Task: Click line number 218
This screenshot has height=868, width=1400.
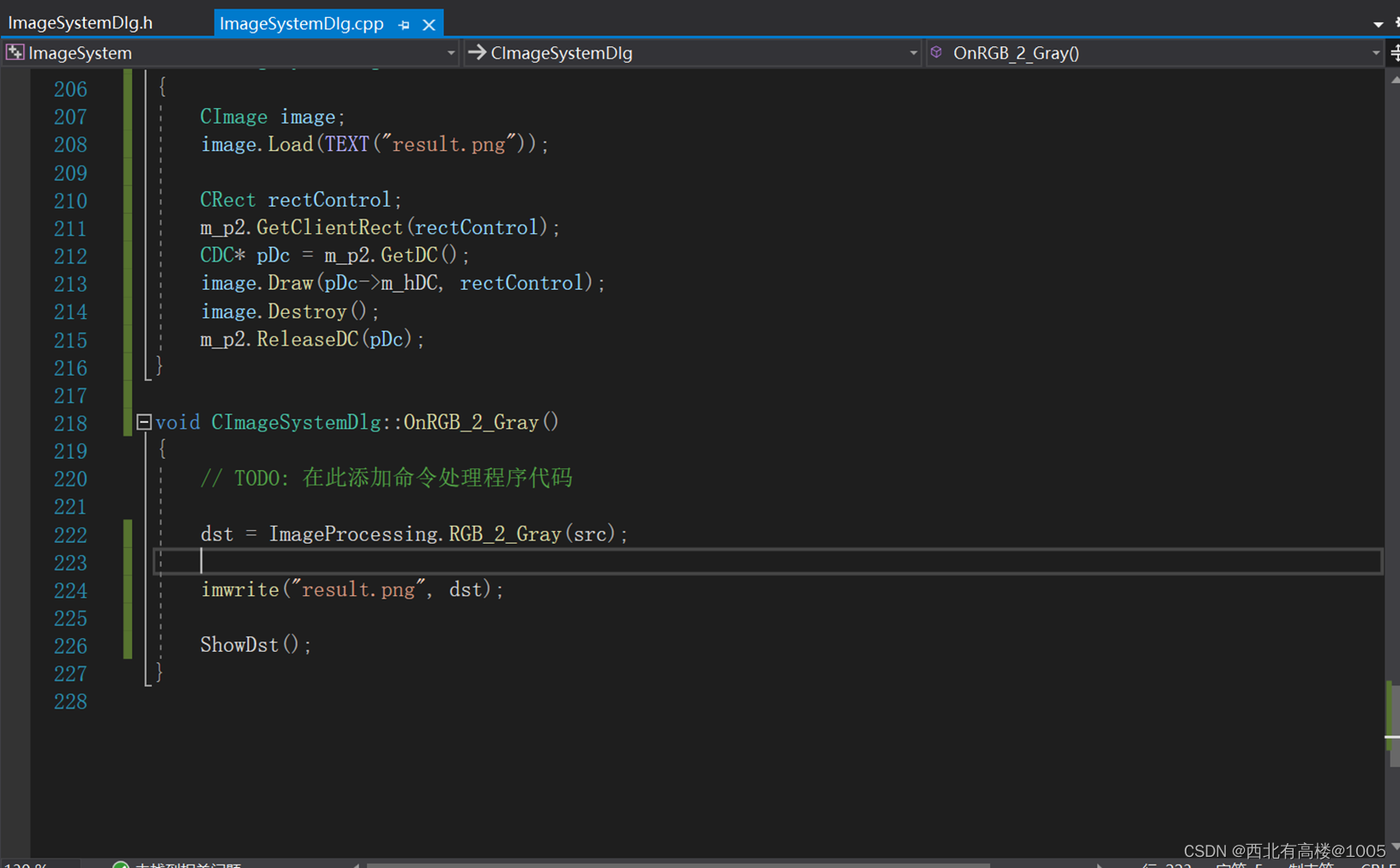Action: point(69,423)
